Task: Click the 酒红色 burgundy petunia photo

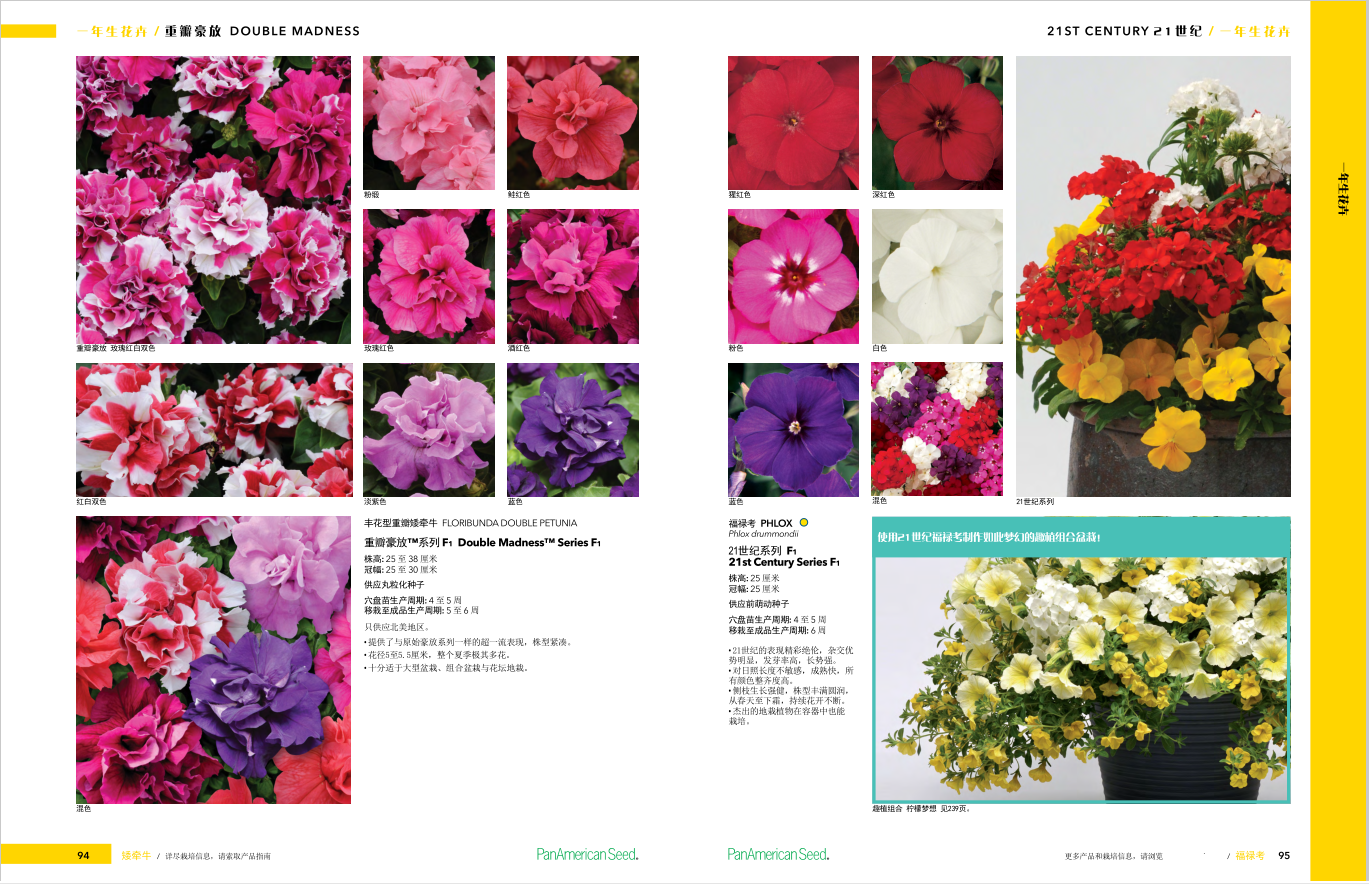Action: pyautogui.click(x=573, y=276)
